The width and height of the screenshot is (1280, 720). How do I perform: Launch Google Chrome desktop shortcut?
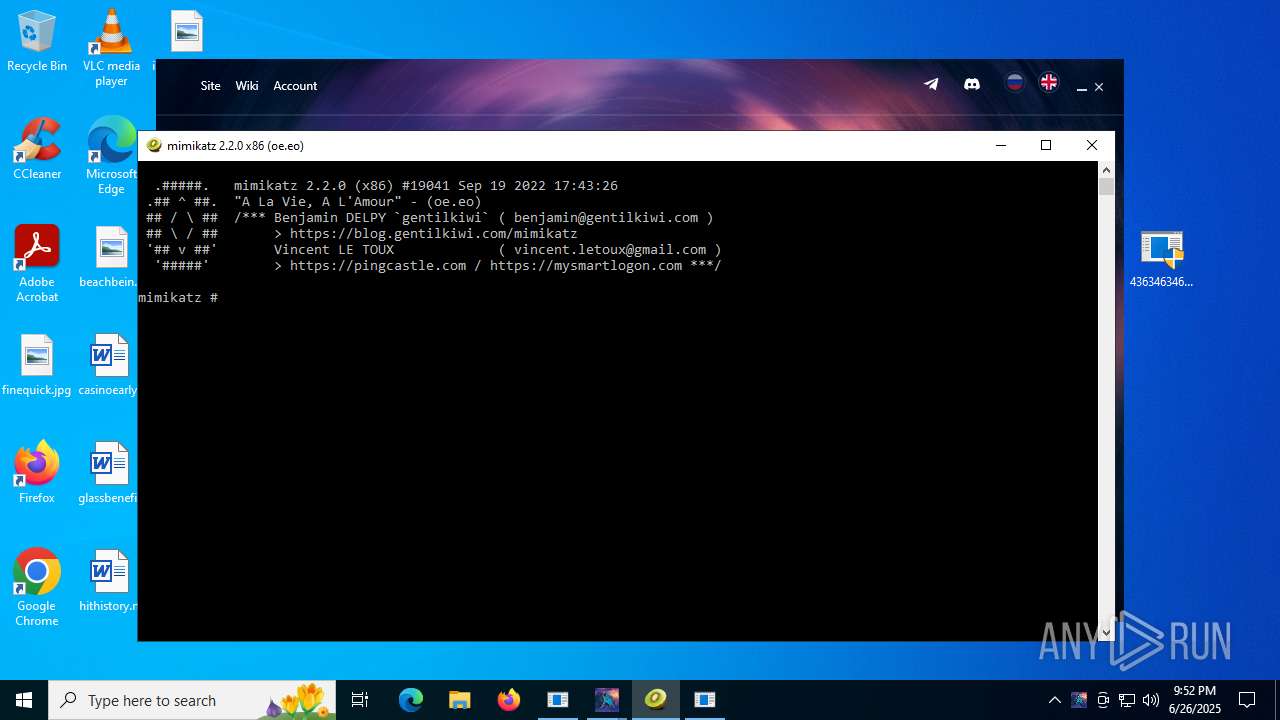(37, 587)
